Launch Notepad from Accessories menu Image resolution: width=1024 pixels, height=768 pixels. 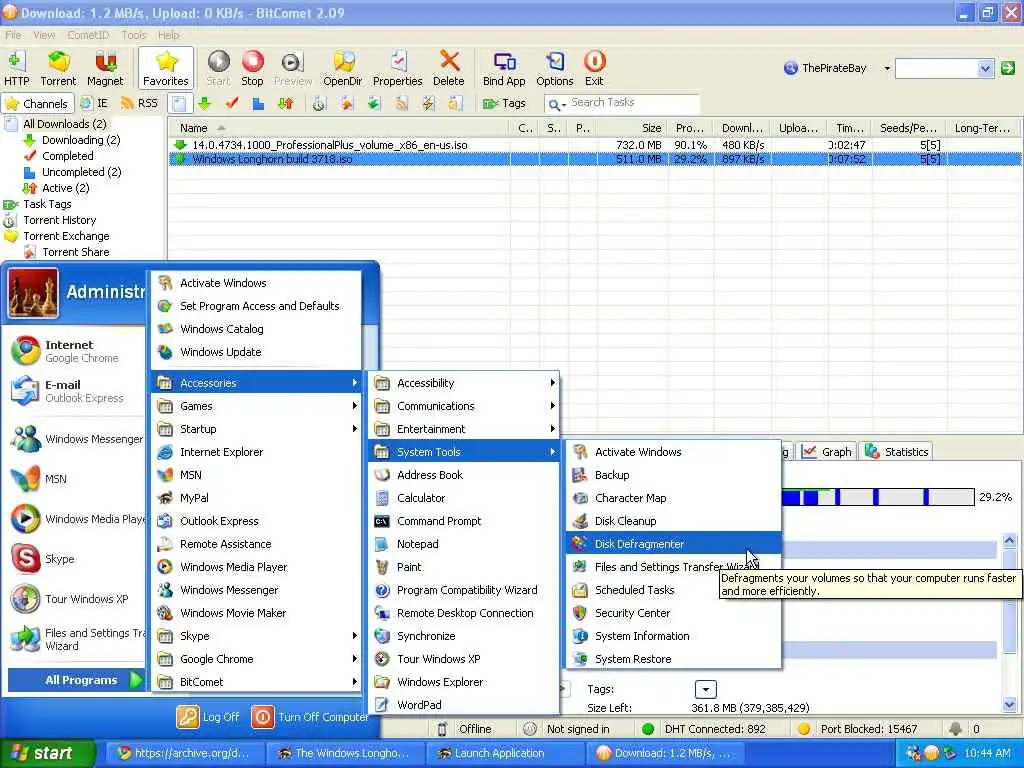(x=464, y=544)
